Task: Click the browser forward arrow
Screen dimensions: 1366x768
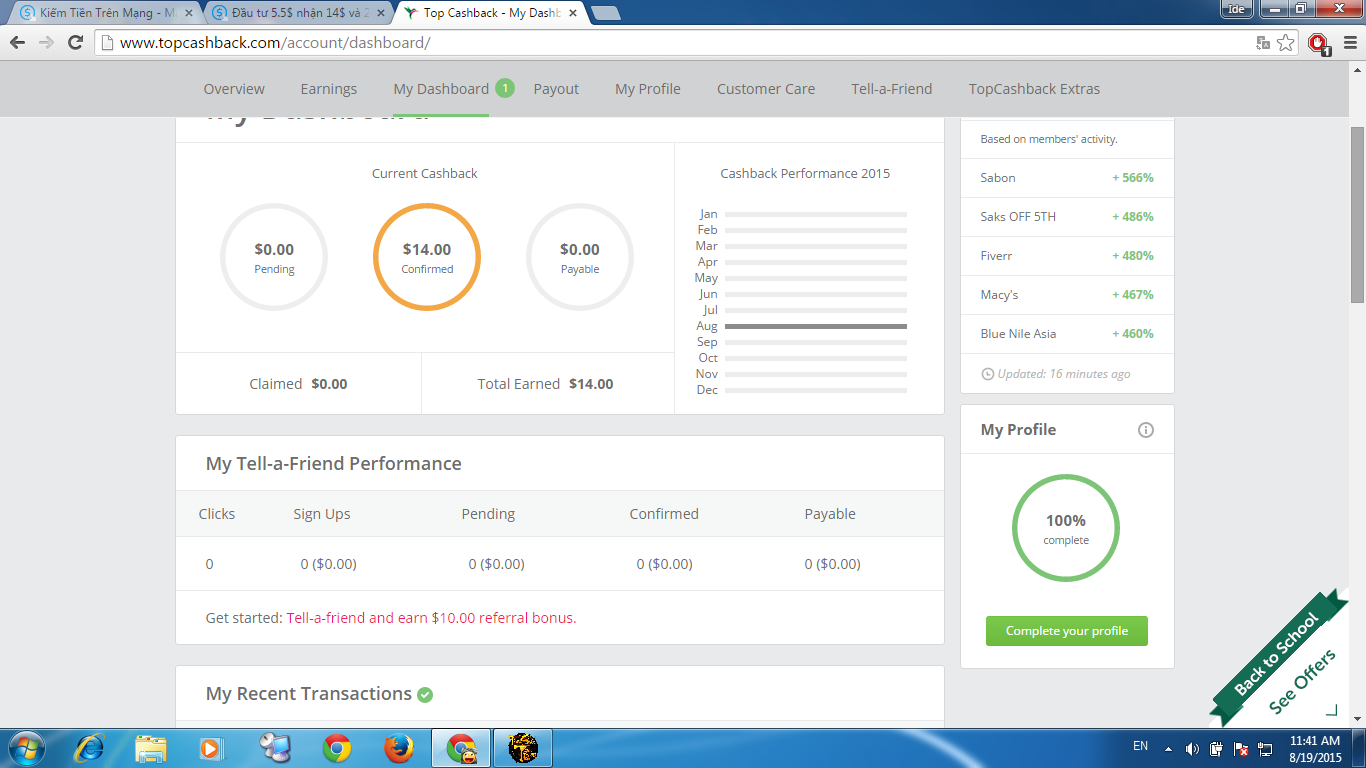Action: tap(46, 43)
